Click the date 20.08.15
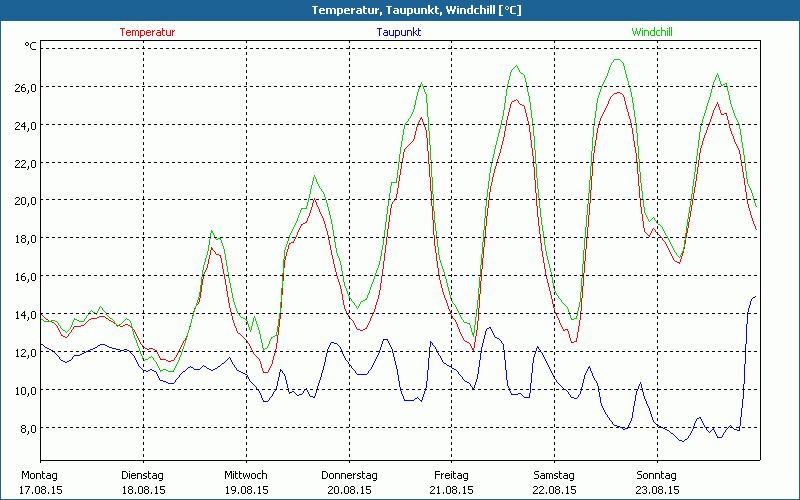 click(x=349, y=490)
